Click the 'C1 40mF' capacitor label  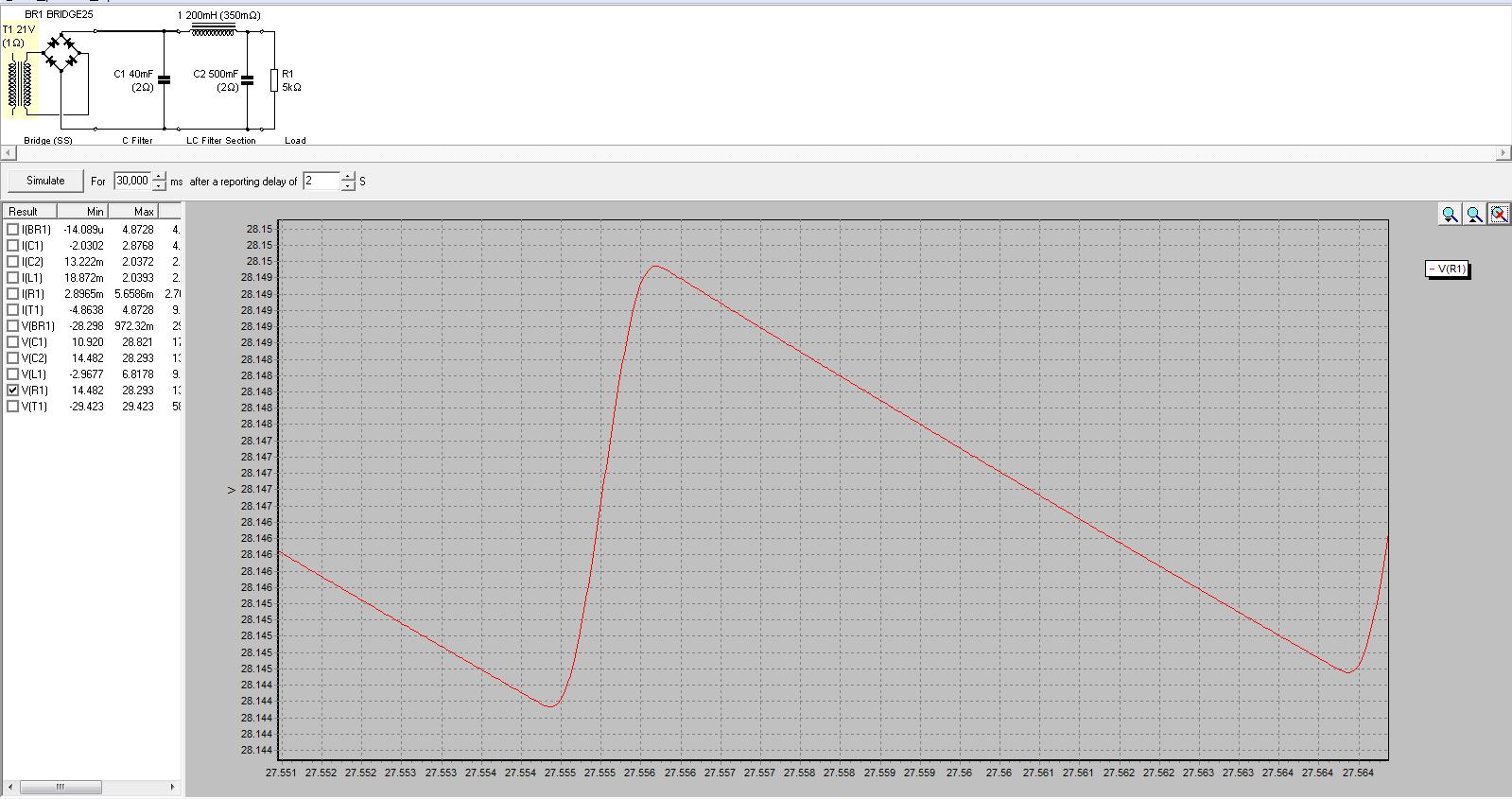133,74
